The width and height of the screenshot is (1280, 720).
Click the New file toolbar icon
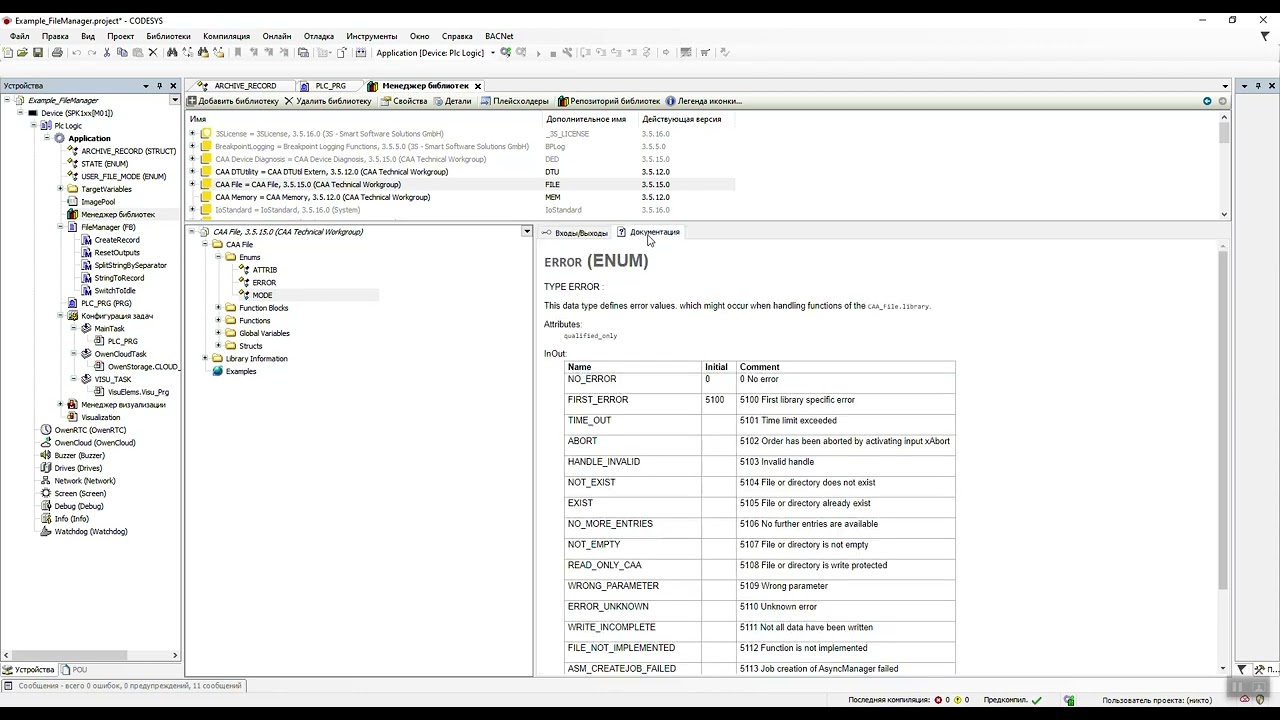(x=8, y=53)
